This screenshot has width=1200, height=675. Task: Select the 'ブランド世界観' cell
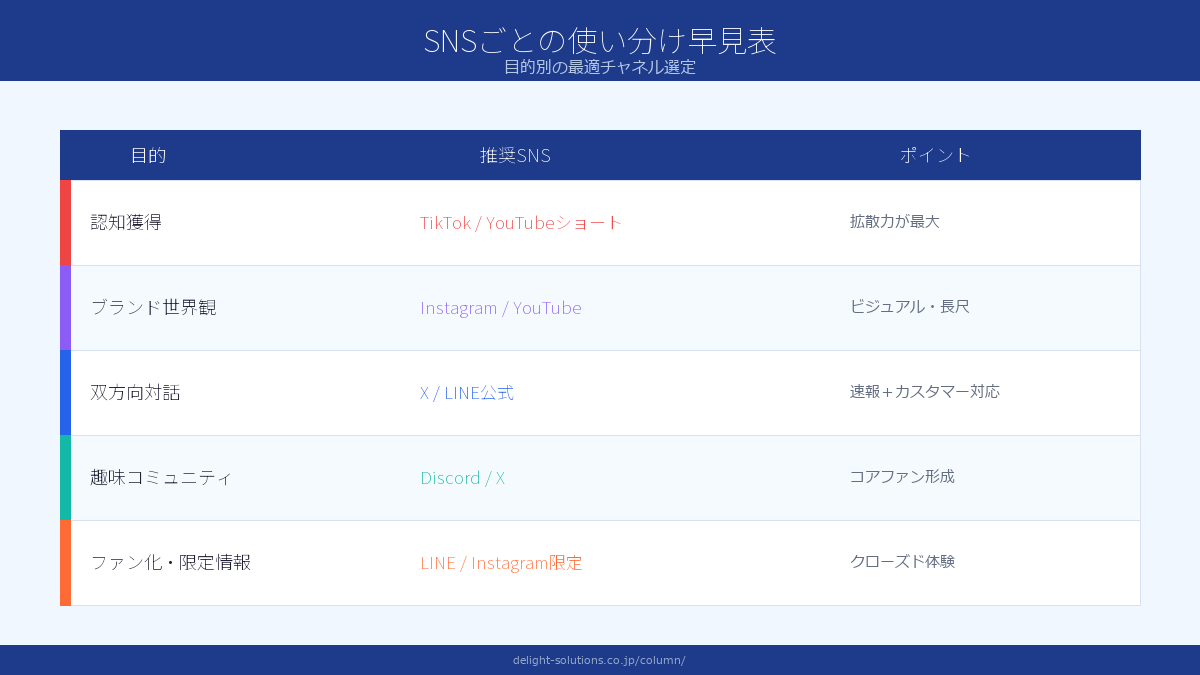coord(153,307)
